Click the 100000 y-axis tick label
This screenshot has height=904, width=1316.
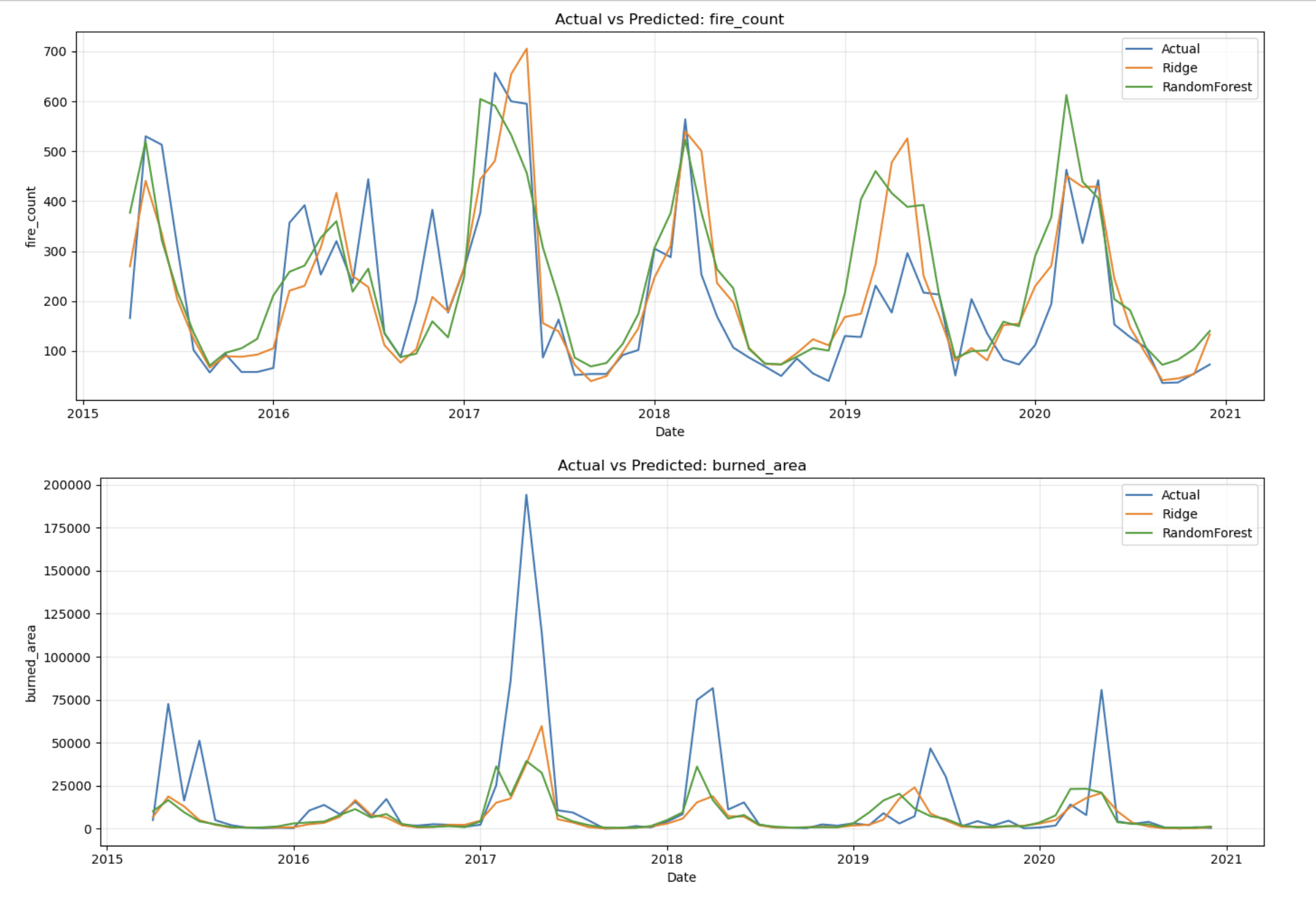[66, 657]
